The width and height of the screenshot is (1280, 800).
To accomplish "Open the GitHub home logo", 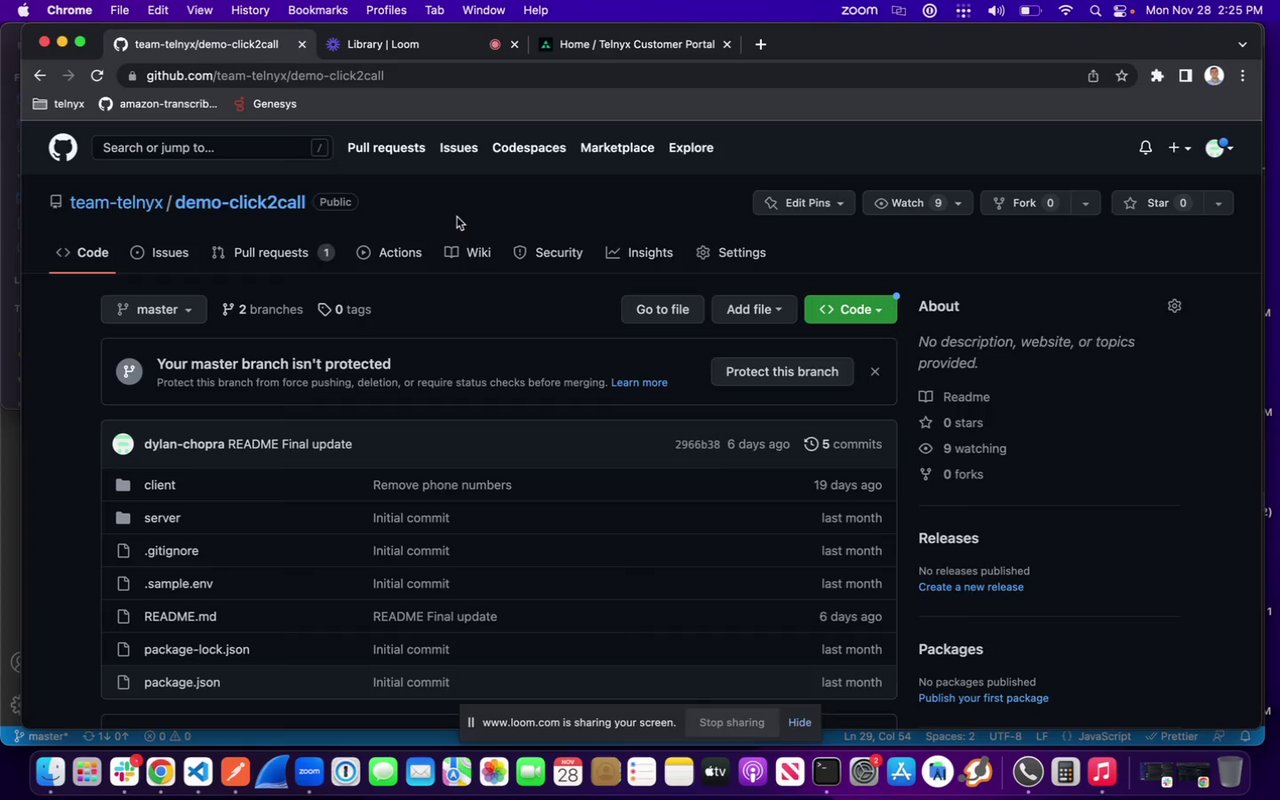I will tap(63, 148).
